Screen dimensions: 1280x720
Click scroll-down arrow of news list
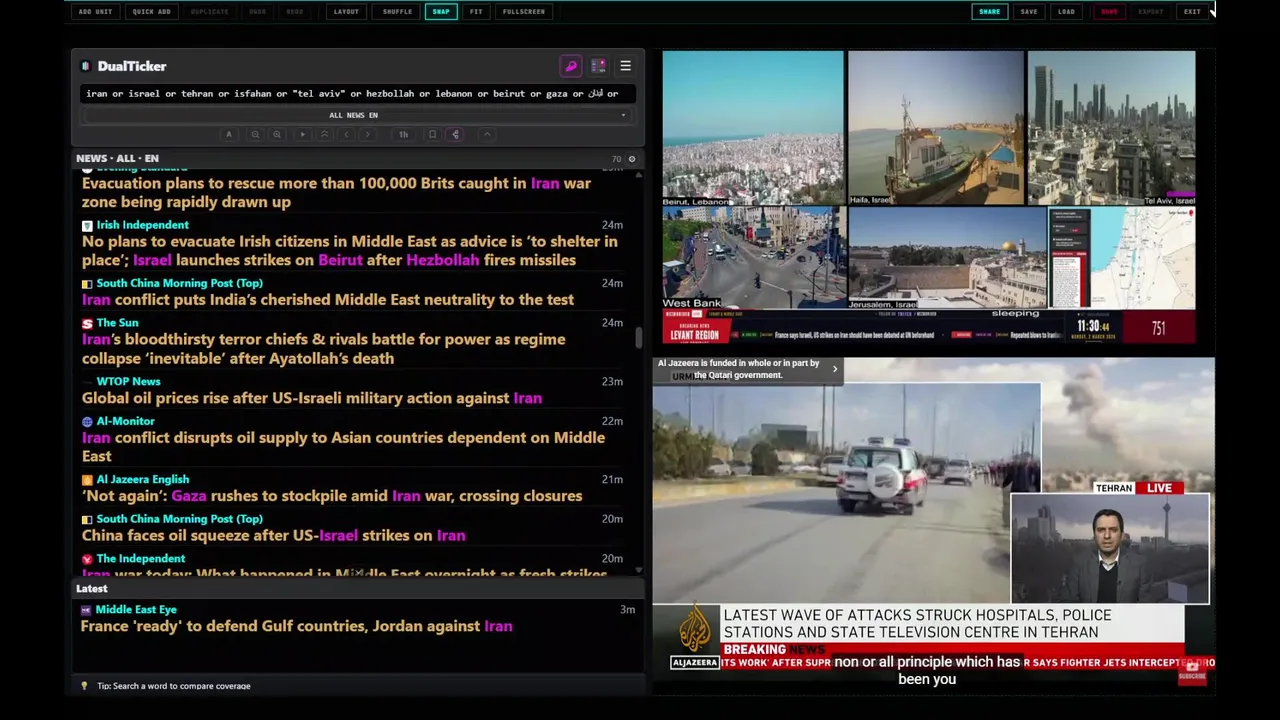[639, 571]
